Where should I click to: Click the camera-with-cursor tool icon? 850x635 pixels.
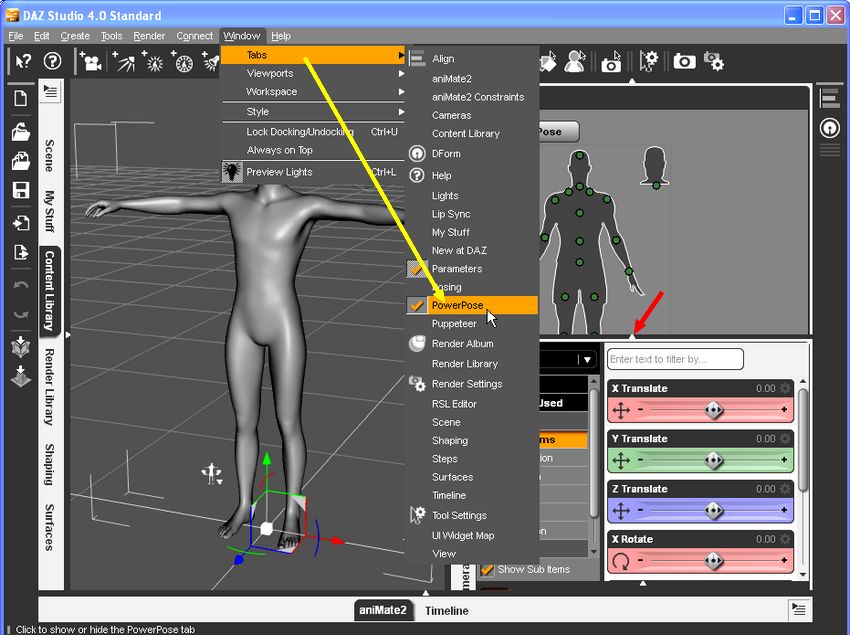(611, 61)
